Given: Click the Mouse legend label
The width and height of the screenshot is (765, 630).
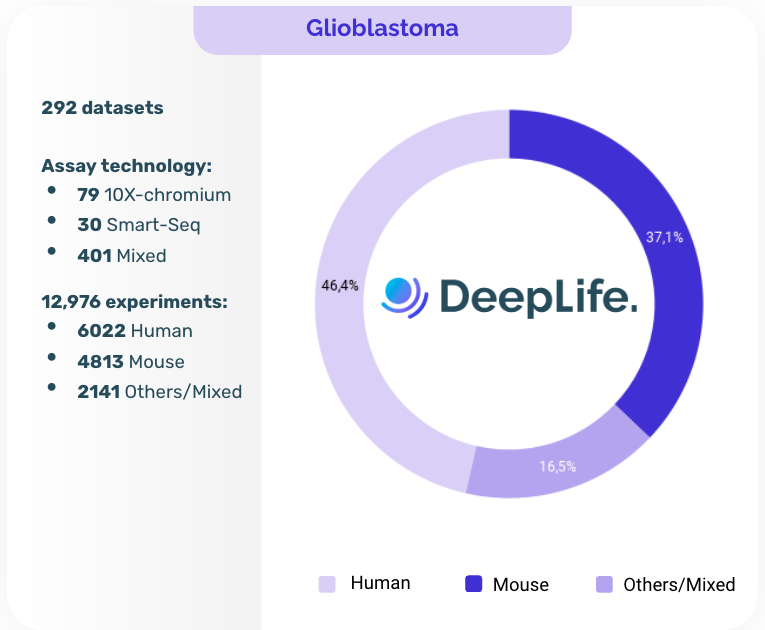Looking at the screenshot, I should pyautogui.click(x=521, y=585).
